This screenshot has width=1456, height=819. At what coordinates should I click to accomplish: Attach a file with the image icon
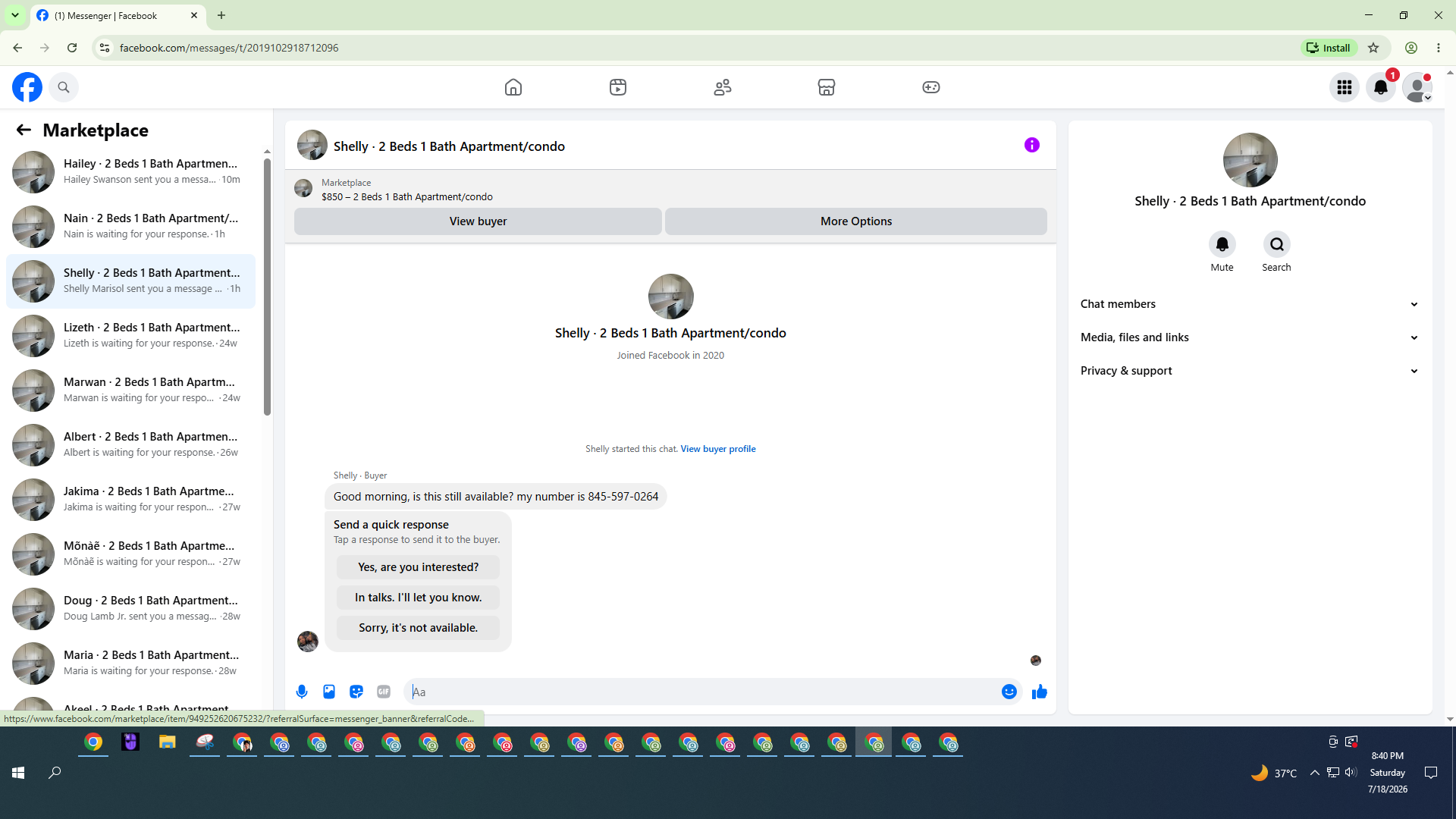(329, 692)
